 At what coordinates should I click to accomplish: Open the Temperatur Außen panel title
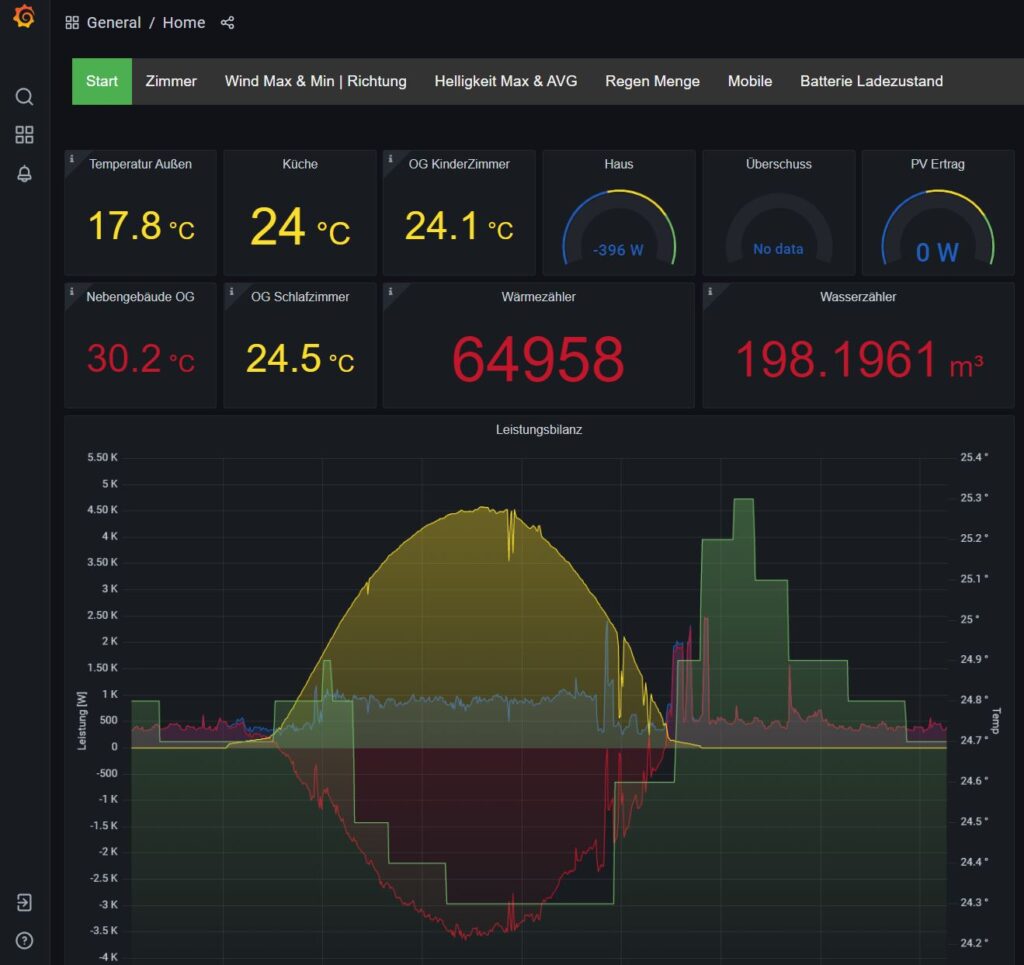click(x=140, y=165)
